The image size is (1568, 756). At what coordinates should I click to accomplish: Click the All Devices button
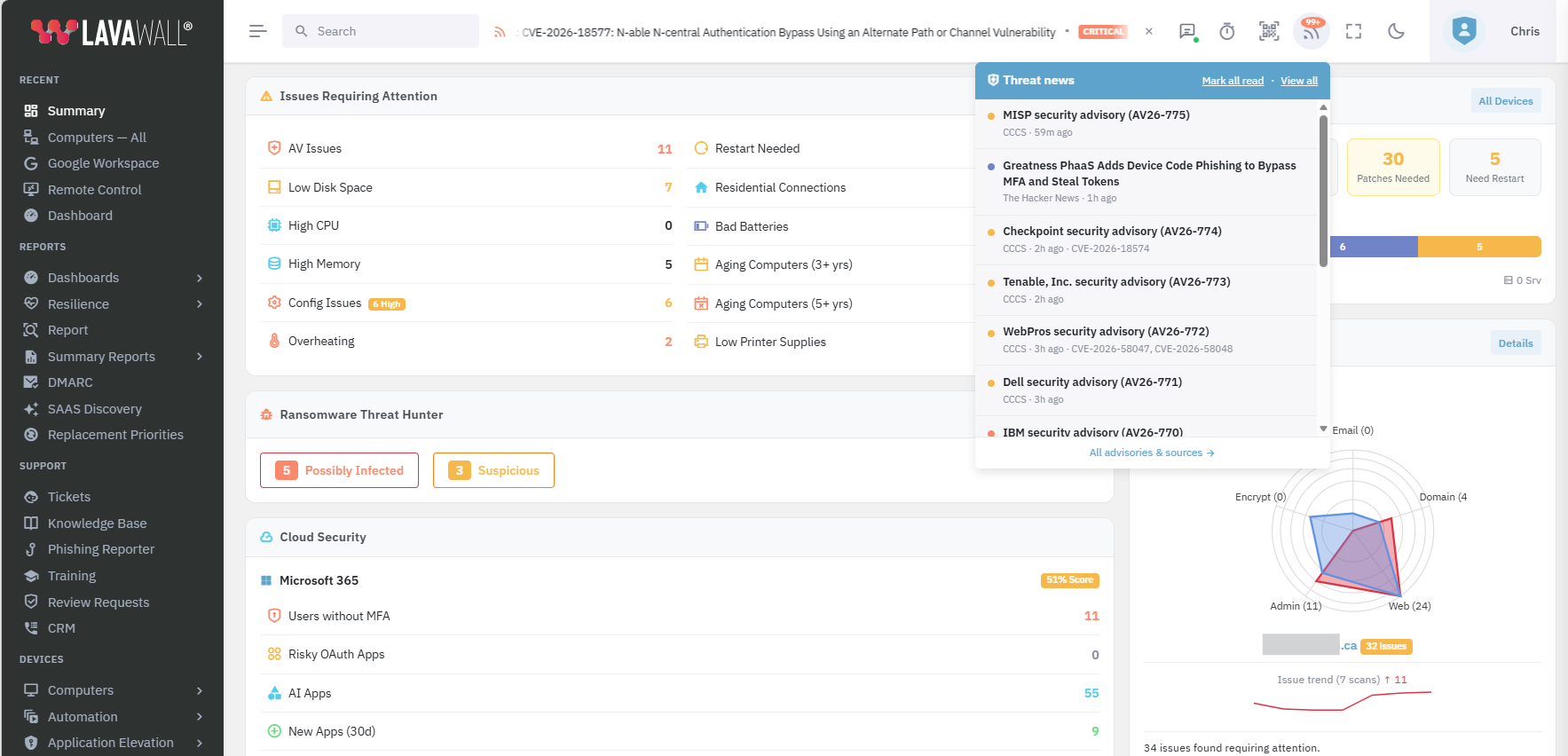click(1506, 101)
